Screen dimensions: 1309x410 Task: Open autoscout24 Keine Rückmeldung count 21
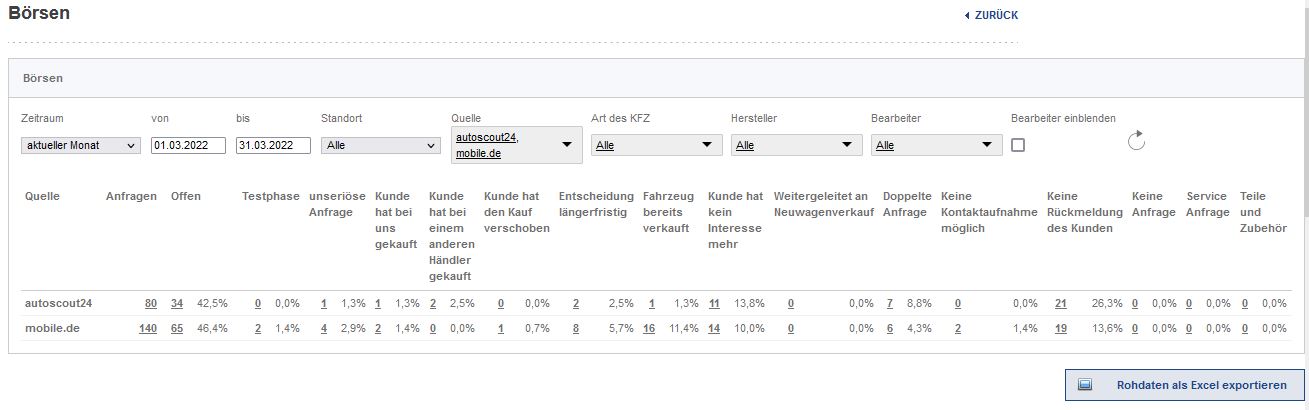1061,303
